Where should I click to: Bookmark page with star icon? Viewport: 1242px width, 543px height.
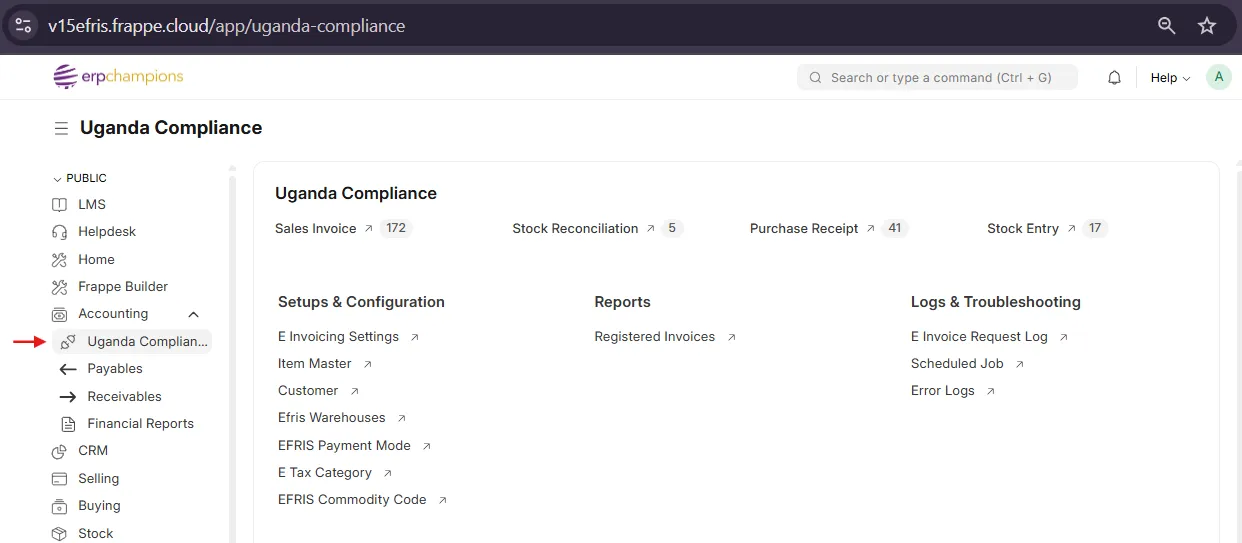1207,26
